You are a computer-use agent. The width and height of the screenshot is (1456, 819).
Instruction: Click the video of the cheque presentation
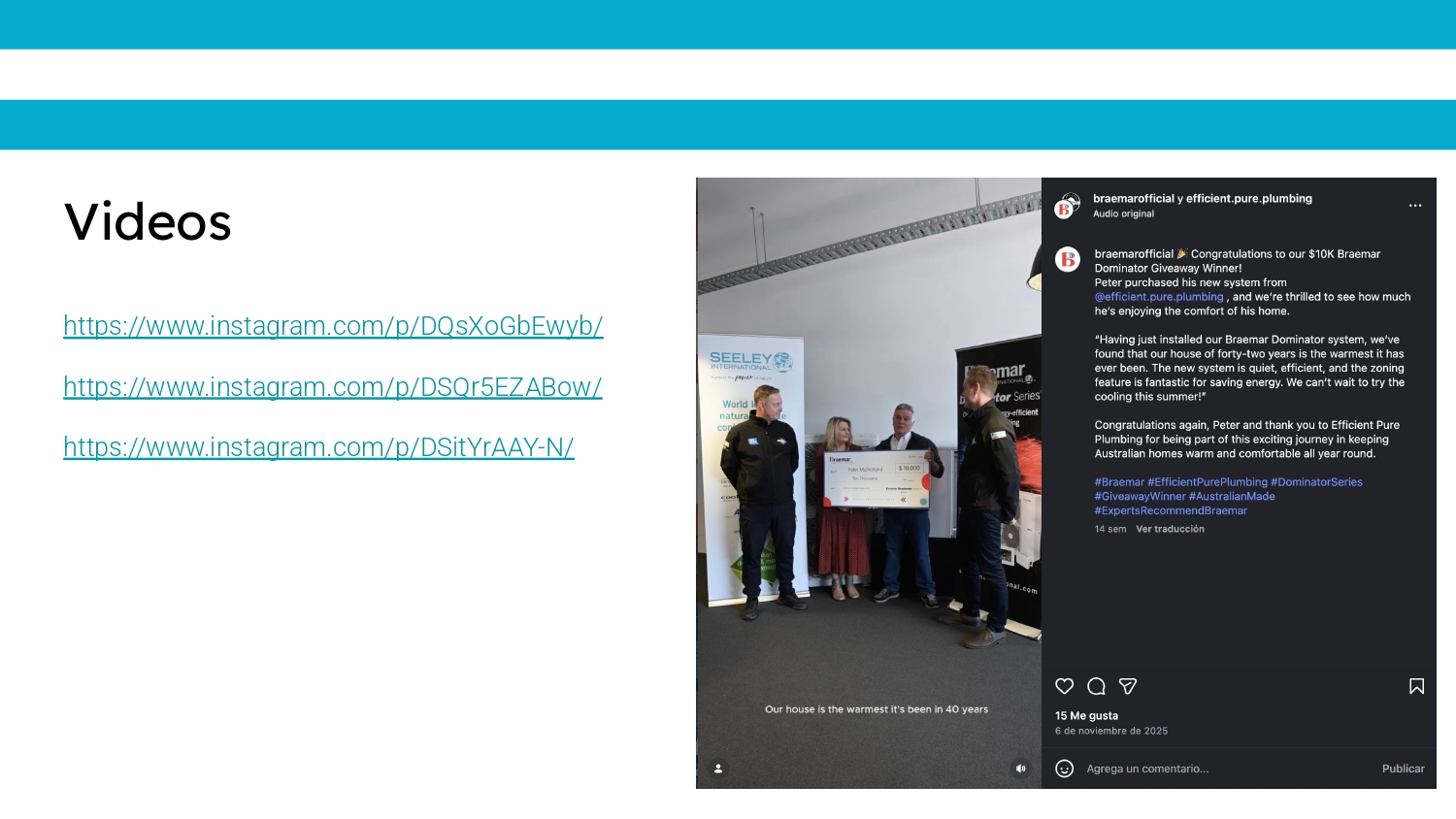tap(869, 466)
